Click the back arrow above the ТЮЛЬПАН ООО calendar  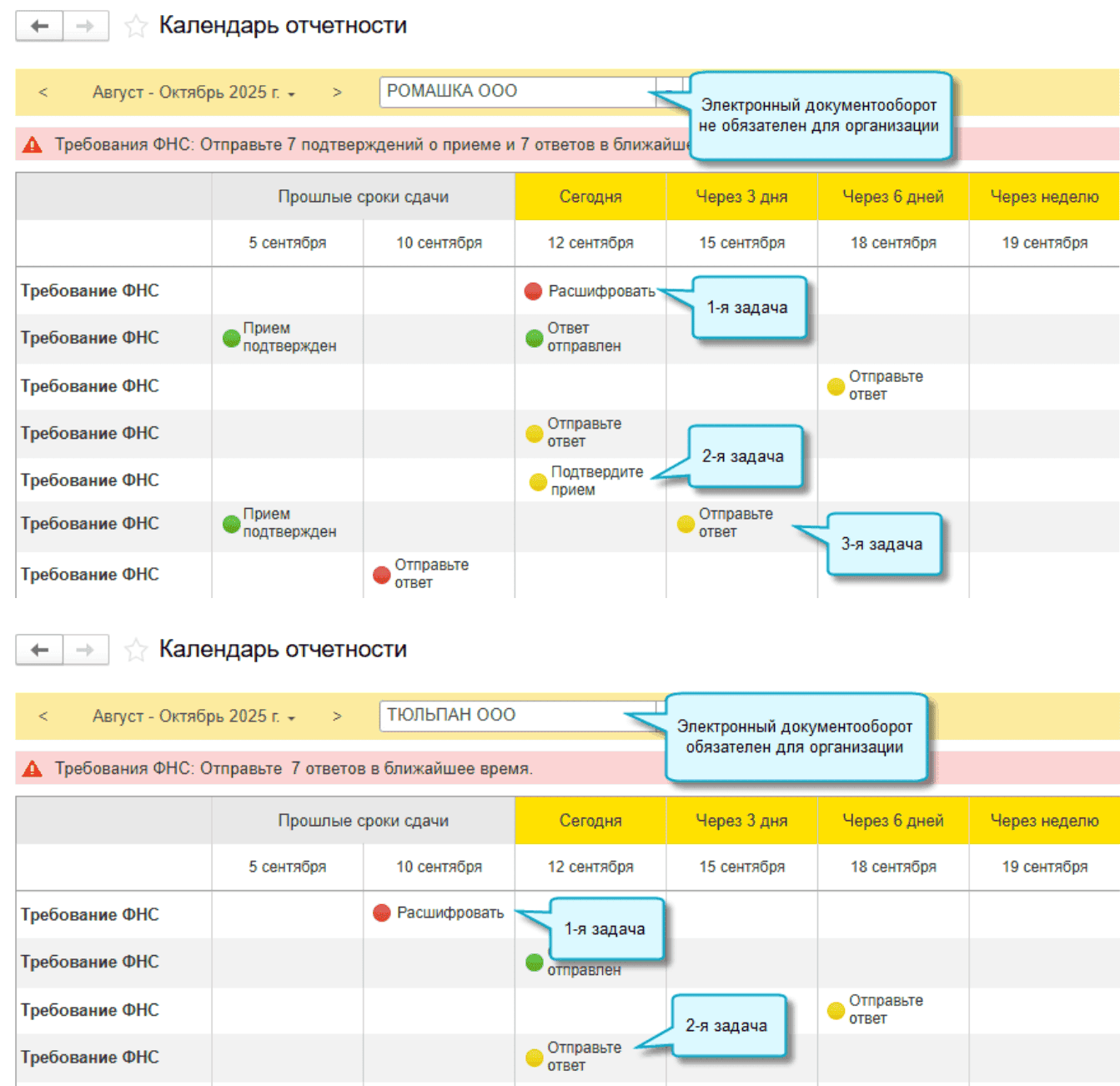[39, 650]
